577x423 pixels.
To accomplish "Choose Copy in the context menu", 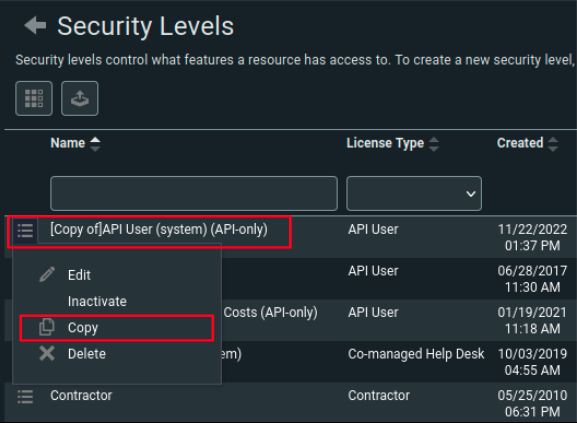I will coord(83,328).
